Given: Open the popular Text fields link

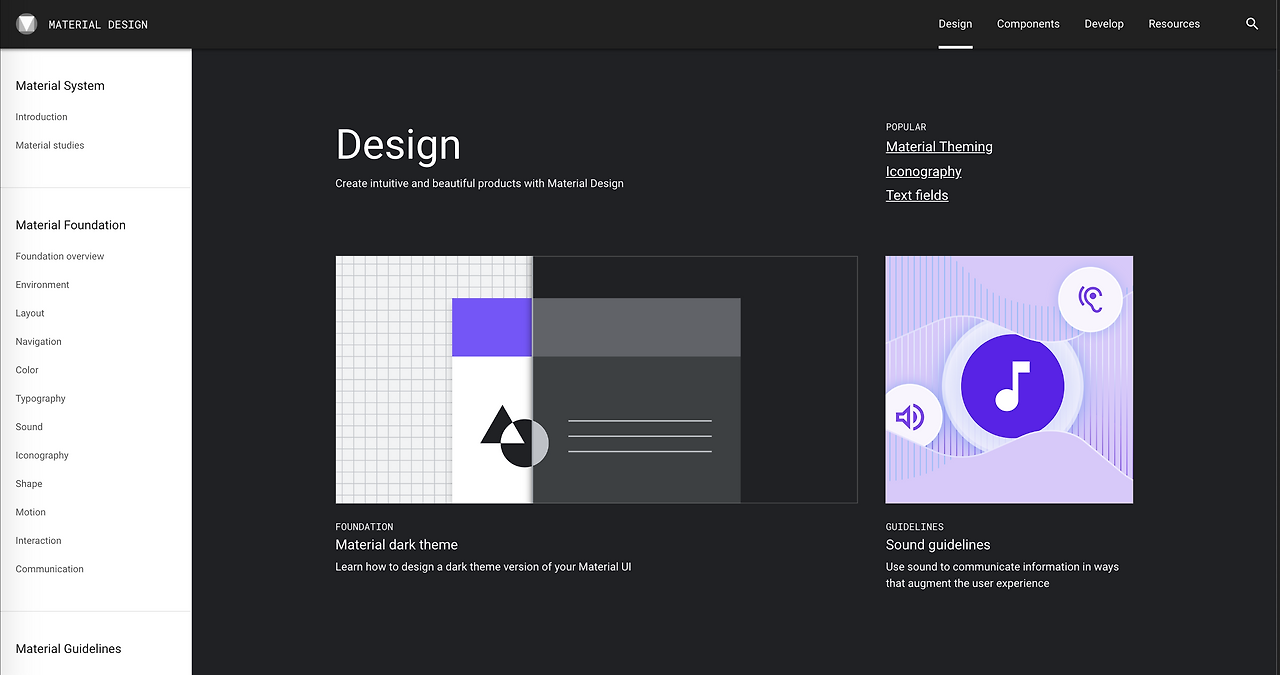Looking at the screenshot, I should click(917, 195).
